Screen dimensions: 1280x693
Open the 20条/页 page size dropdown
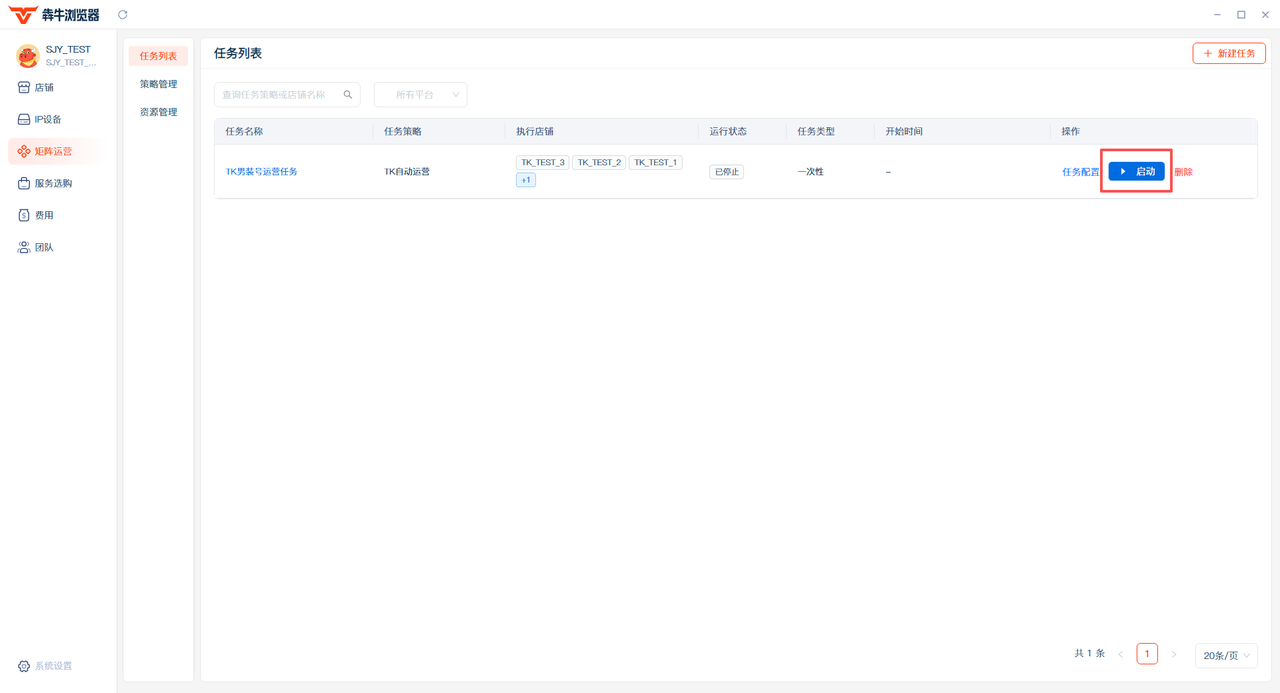point(1226,656)
